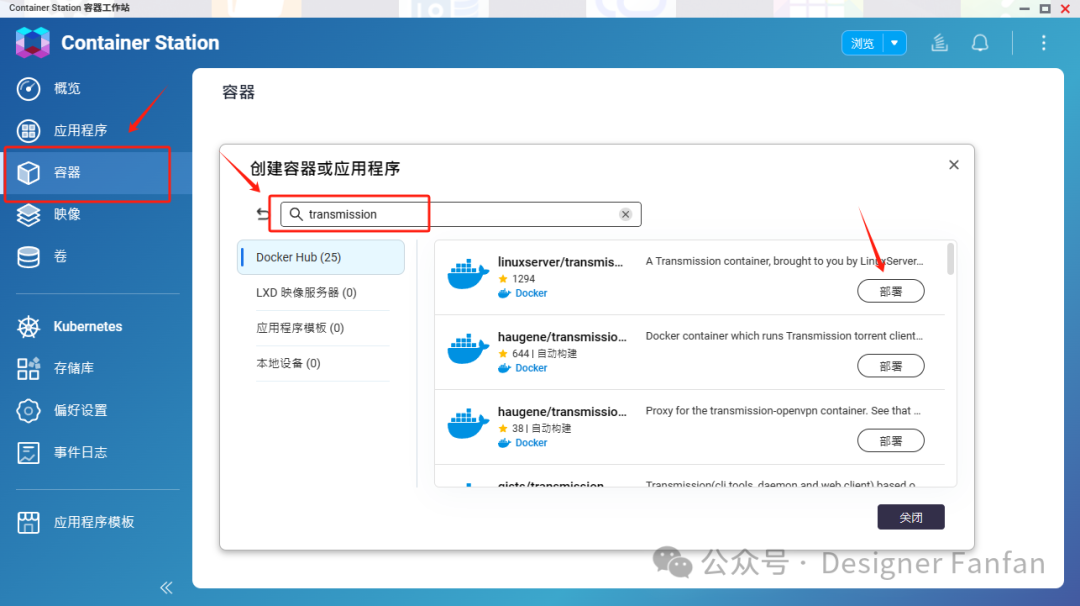Viewport: 1080px width, 606px height.
Task: Click the 事件日志 sidebar label
Action: [81, 452]
